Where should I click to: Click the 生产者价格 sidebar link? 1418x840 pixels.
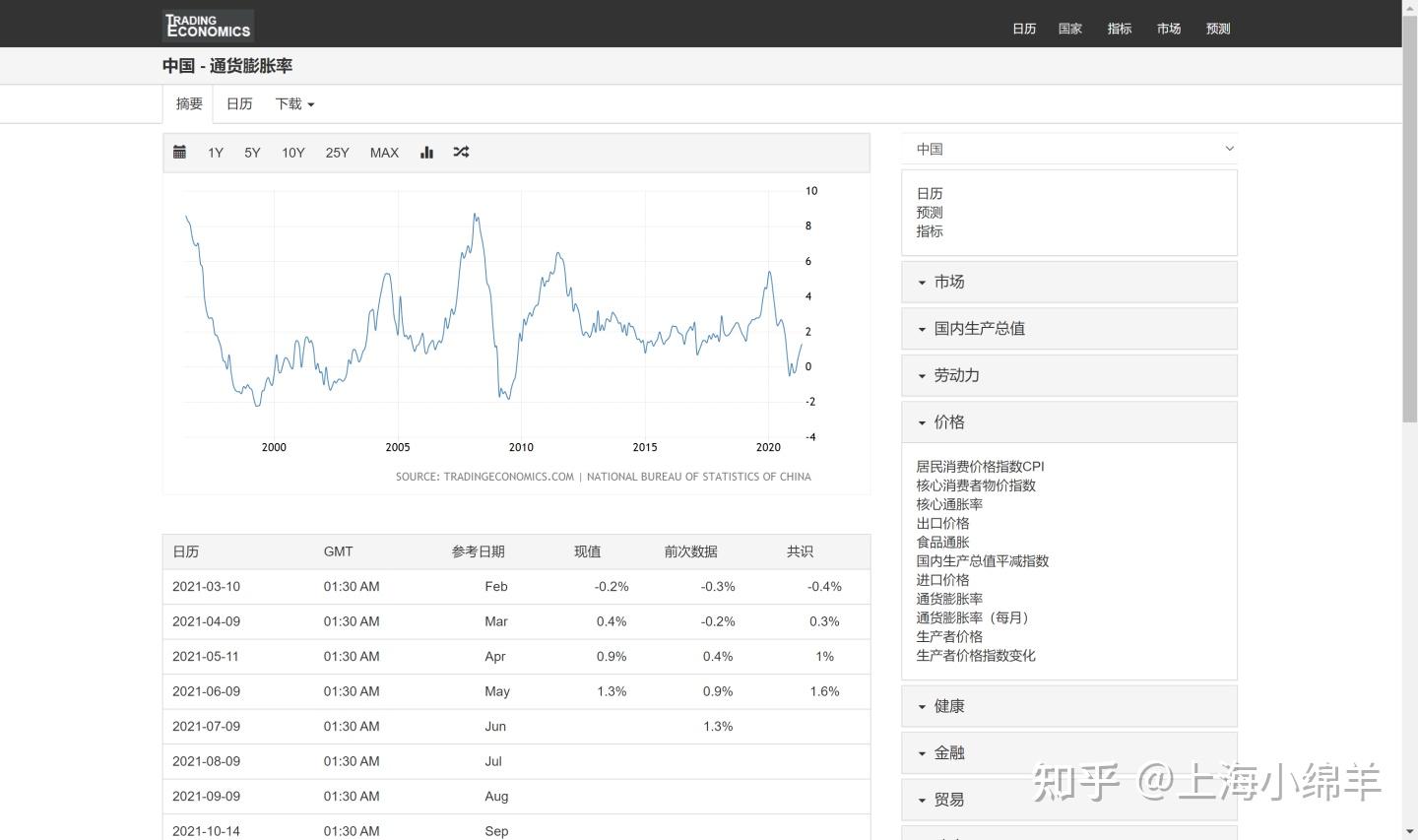(949, 636)
